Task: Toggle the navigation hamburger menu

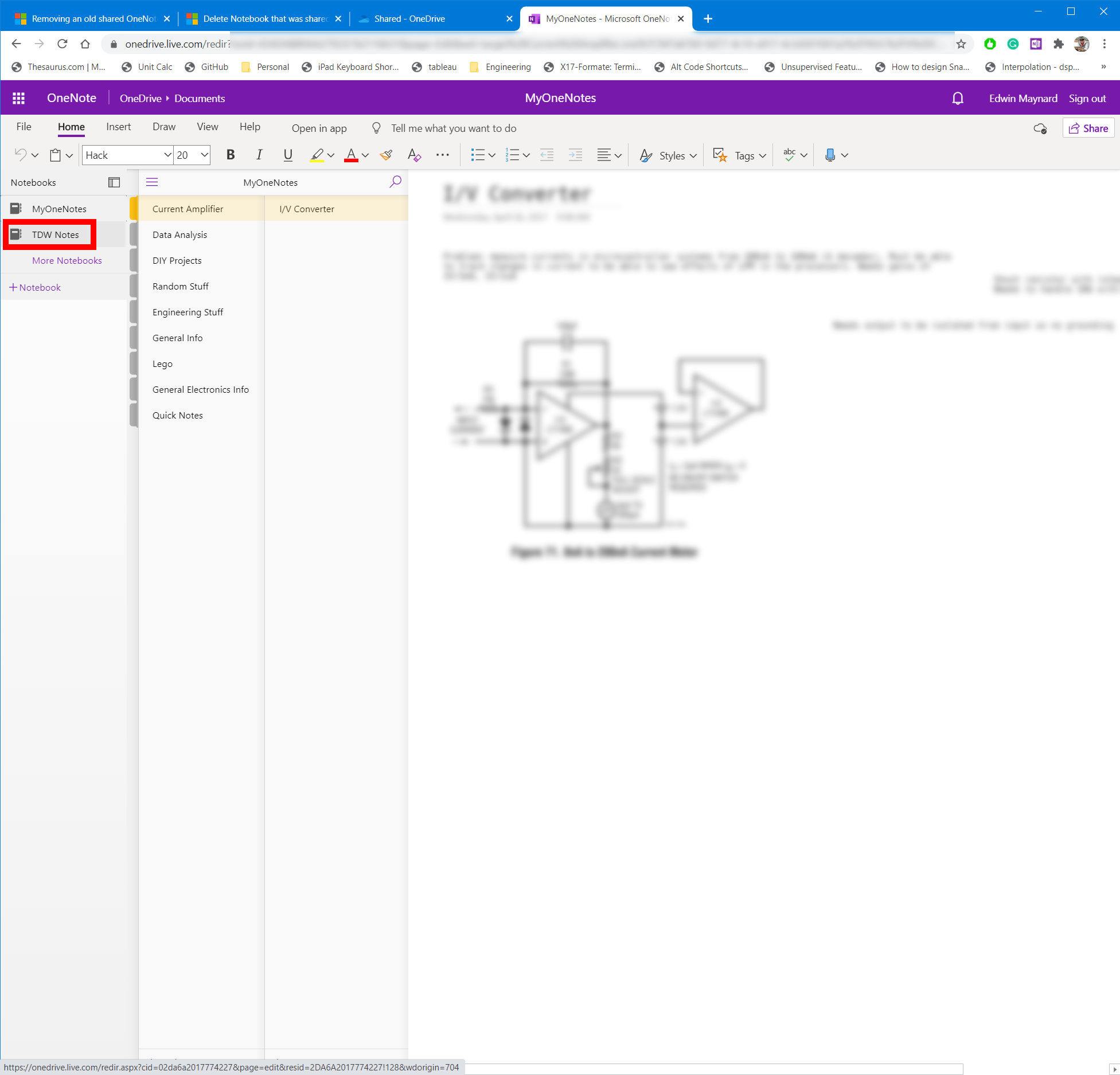Action: point(152,182)
